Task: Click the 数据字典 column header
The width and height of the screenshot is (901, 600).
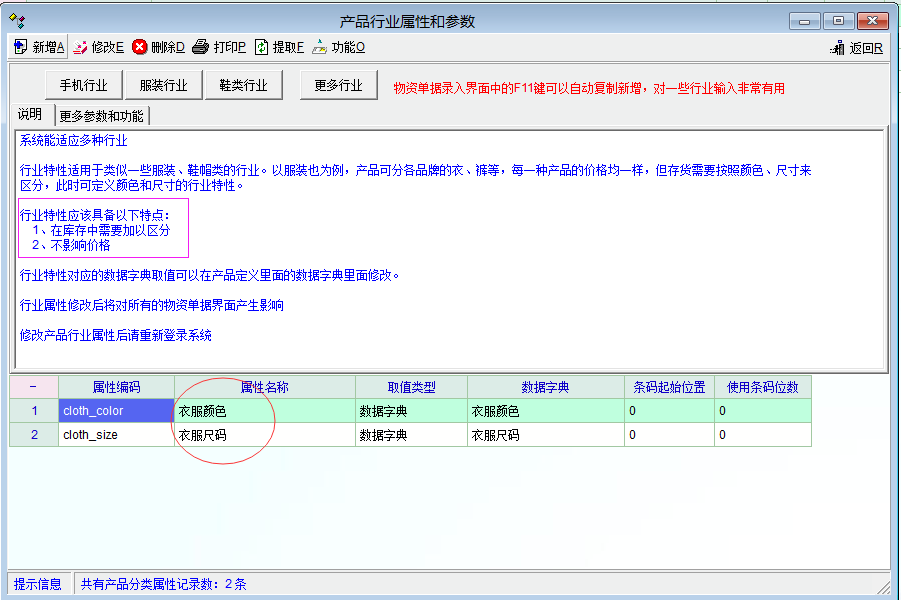Action: pos(545,387)
